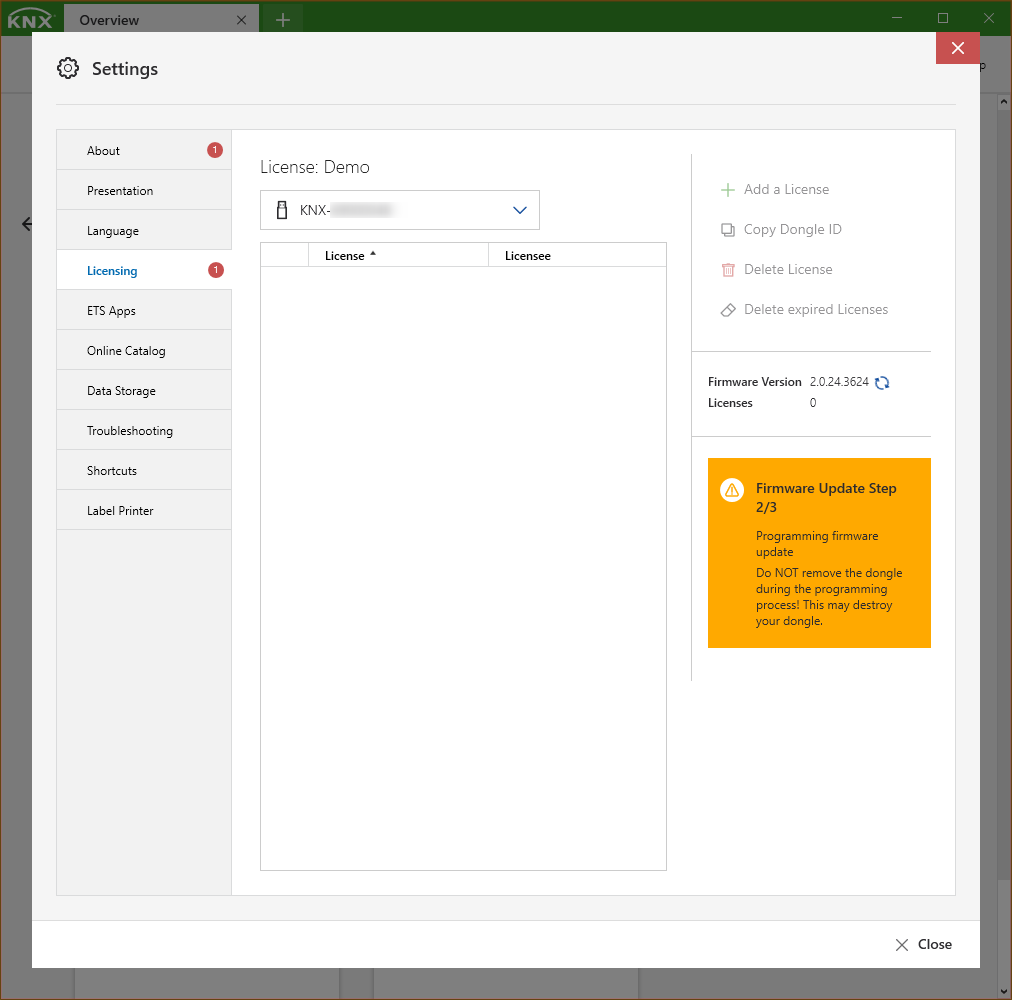Click the License: Demo heading
Viewport: 1012px width, 1000px height.
[315, 167]
